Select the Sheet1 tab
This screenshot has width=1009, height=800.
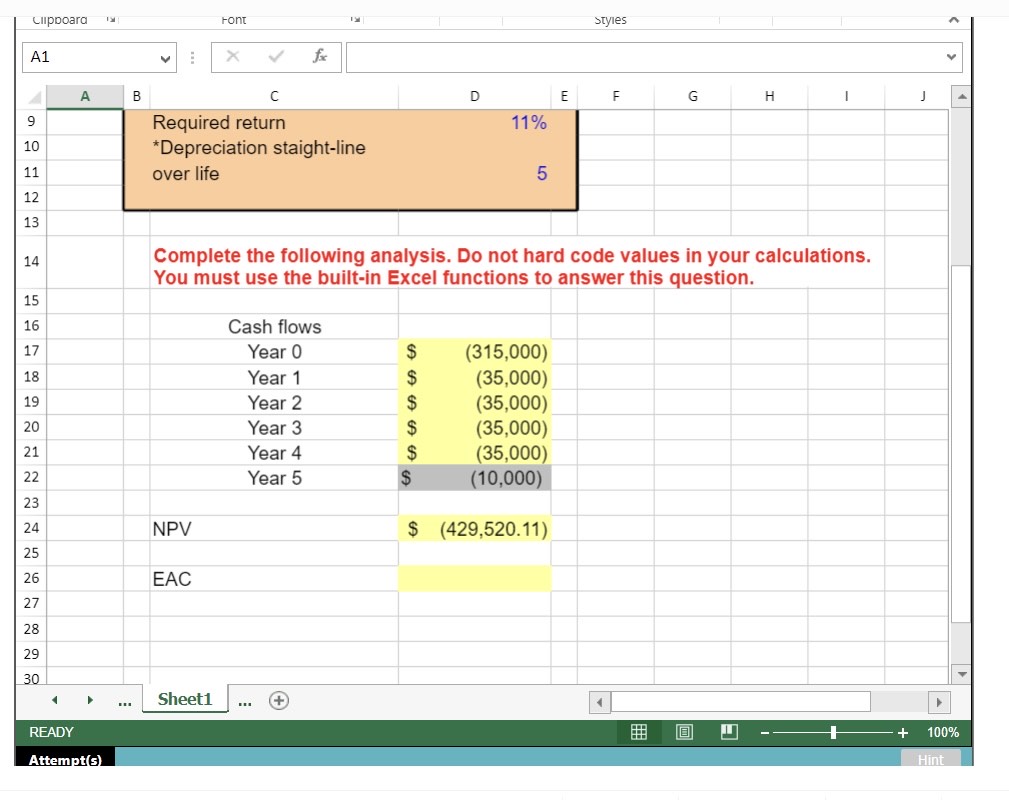(x=185, y=700)
